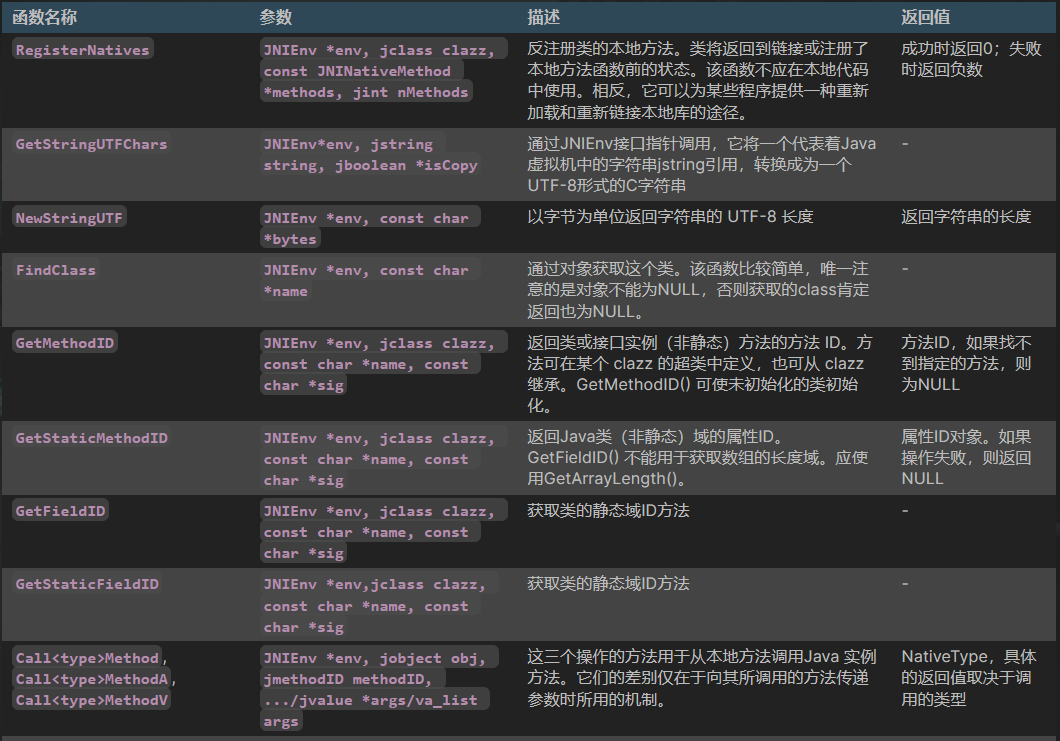The width and height of the screenshot is (1060, 741).
Task: Click return value '返回字符串的长度'
Action: click(965, 216)
